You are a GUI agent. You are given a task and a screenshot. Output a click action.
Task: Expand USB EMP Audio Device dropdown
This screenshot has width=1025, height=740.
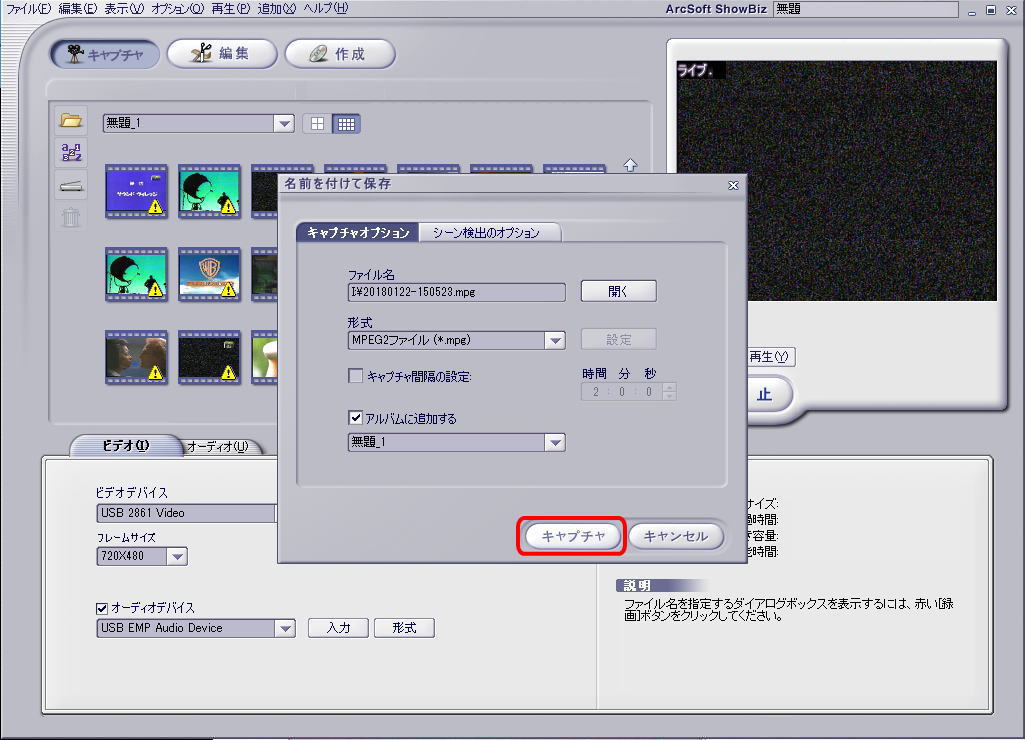pos(284,628)
